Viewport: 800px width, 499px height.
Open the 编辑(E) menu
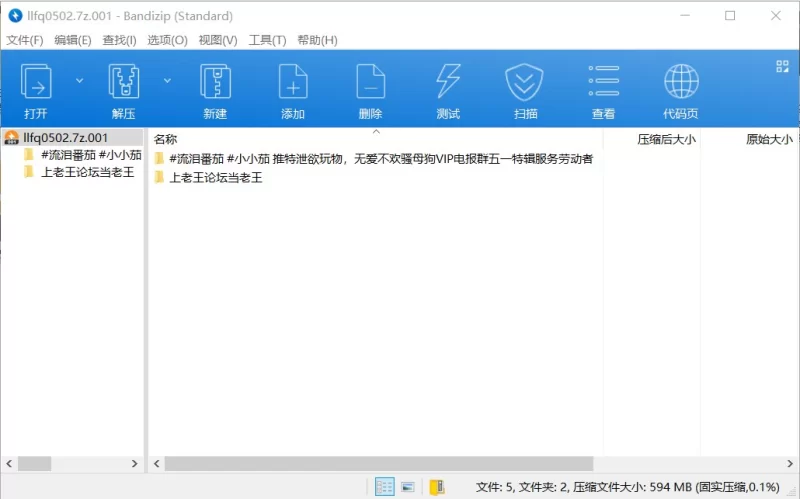point(73,40)
